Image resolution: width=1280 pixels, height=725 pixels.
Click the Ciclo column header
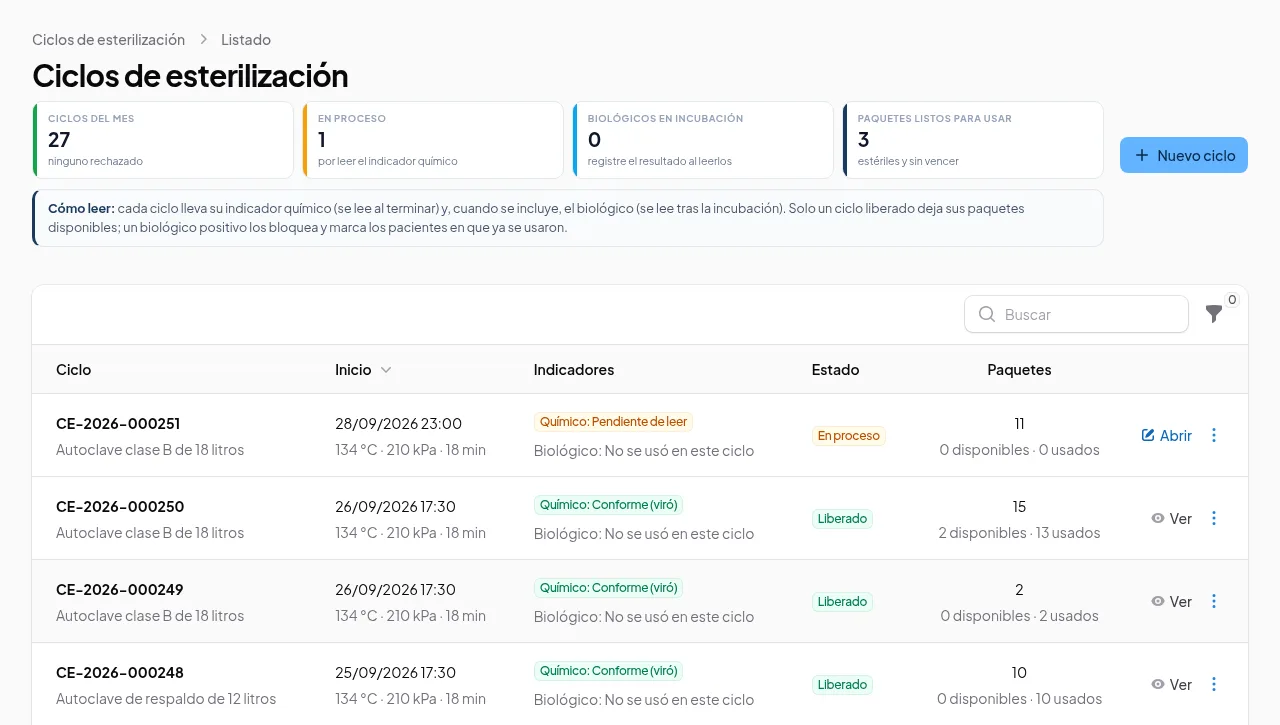pyautogui.click(x=73, y=370)
